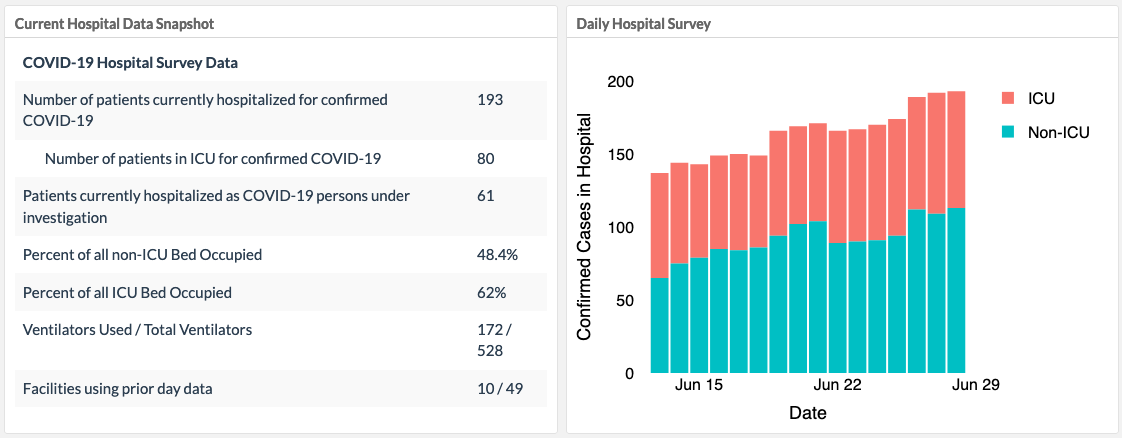1122x438 pixels.
Task: Click the Jun 29 date axis tick
Action: (975, 385)
